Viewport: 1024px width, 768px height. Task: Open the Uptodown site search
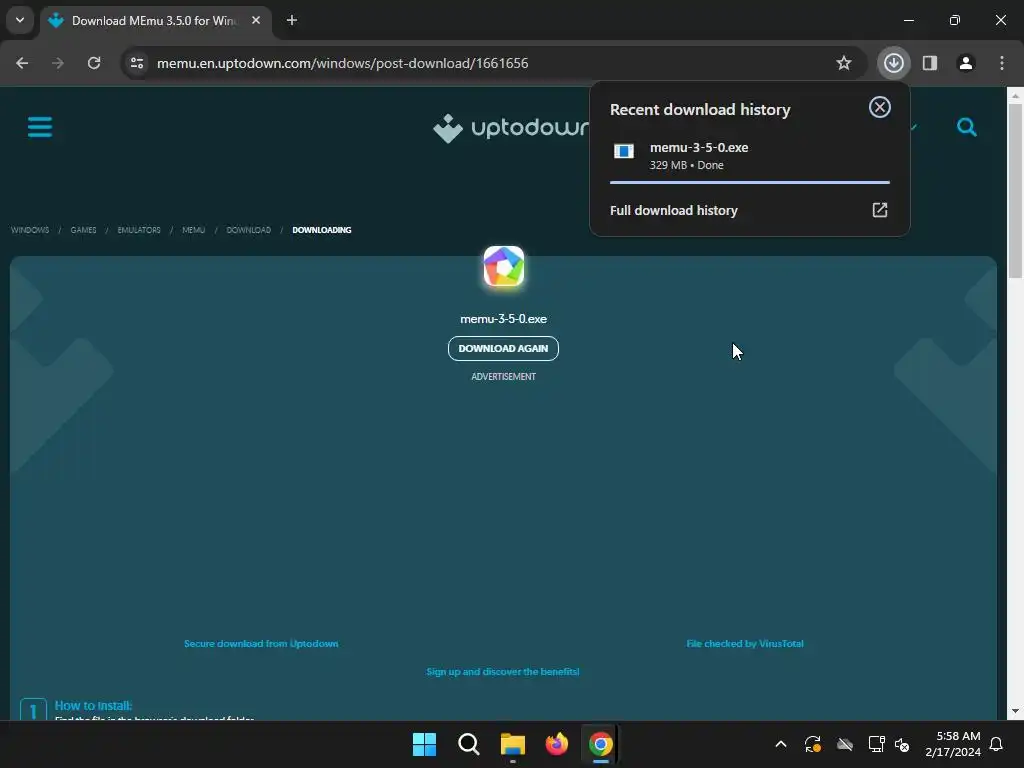967,127
